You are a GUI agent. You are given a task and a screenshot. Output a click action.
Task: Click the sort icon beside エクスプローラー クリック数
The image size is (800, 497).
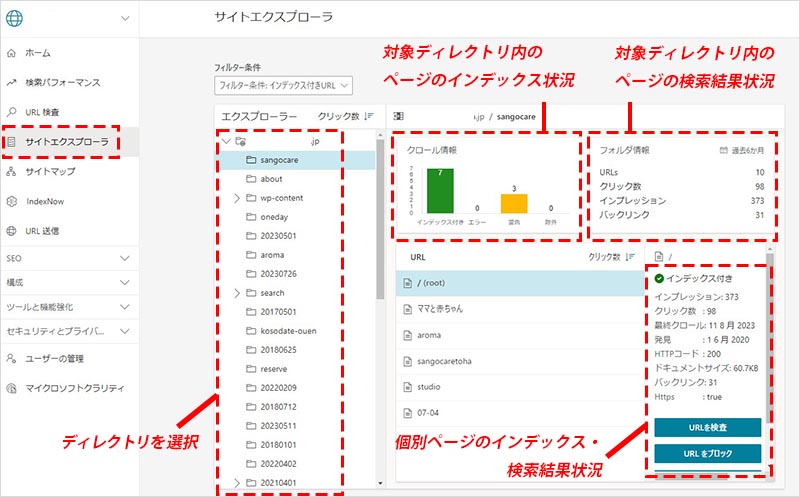click(x=369, y=116)
